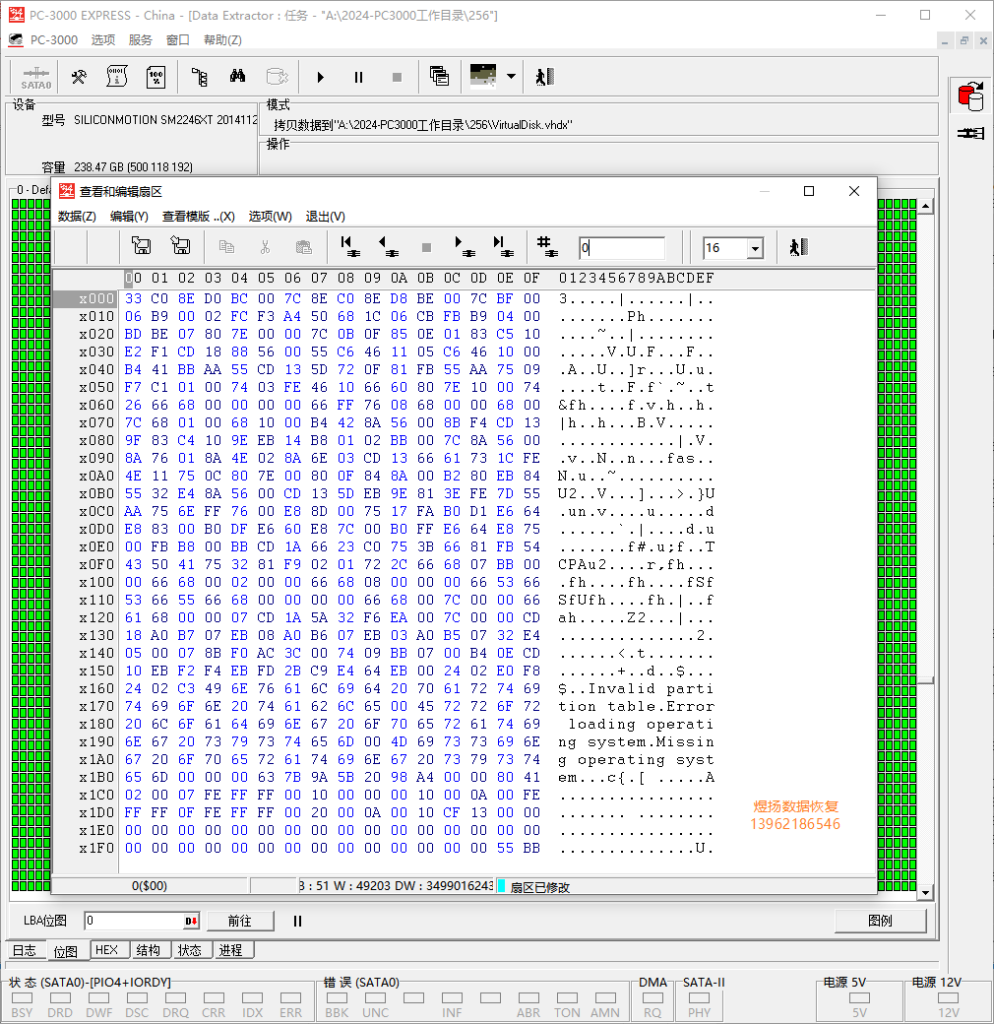
Task: Click the 100% report icon
Action: [x=156, y=77]
